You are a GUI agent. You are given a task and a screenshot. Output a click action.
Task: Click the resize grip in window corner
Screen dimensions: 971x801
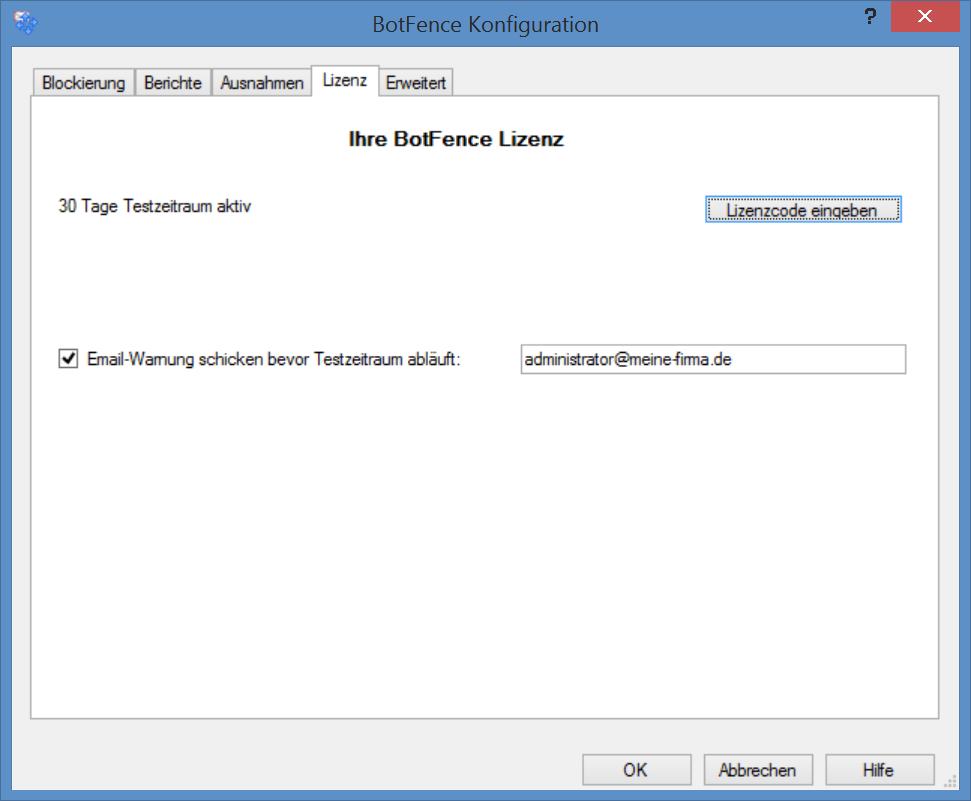point(951,782)
